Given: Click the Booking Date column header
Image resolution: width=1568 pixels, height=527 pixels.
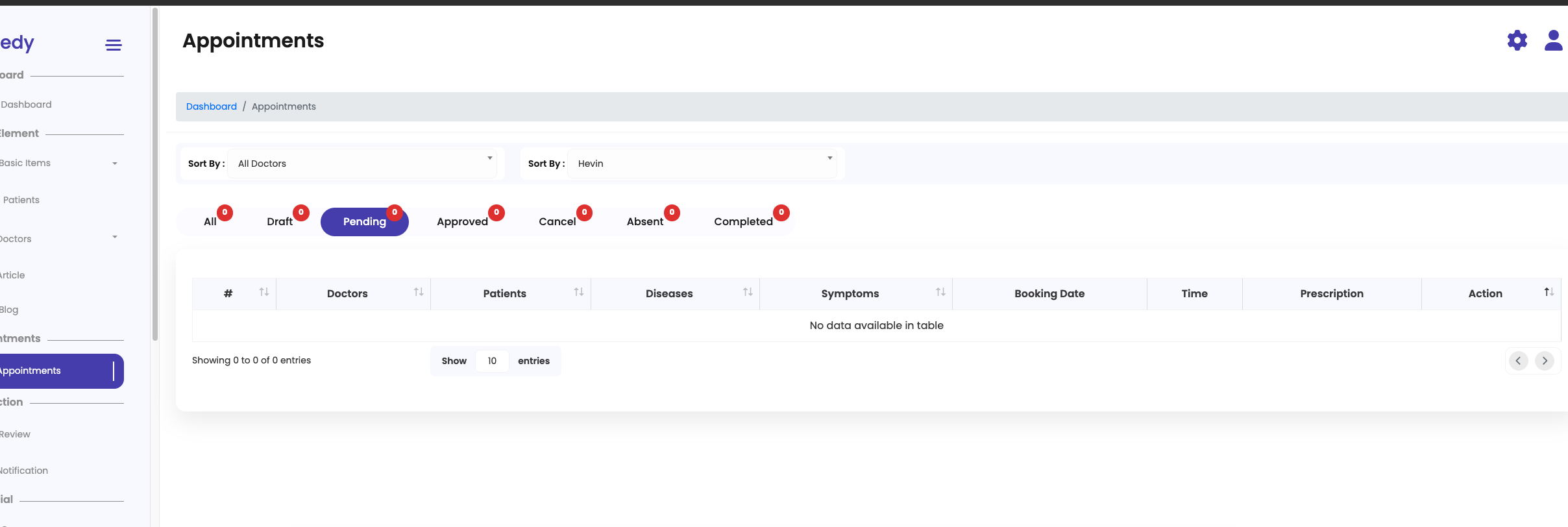Looking at the screenshot, I should [1049, 293].
